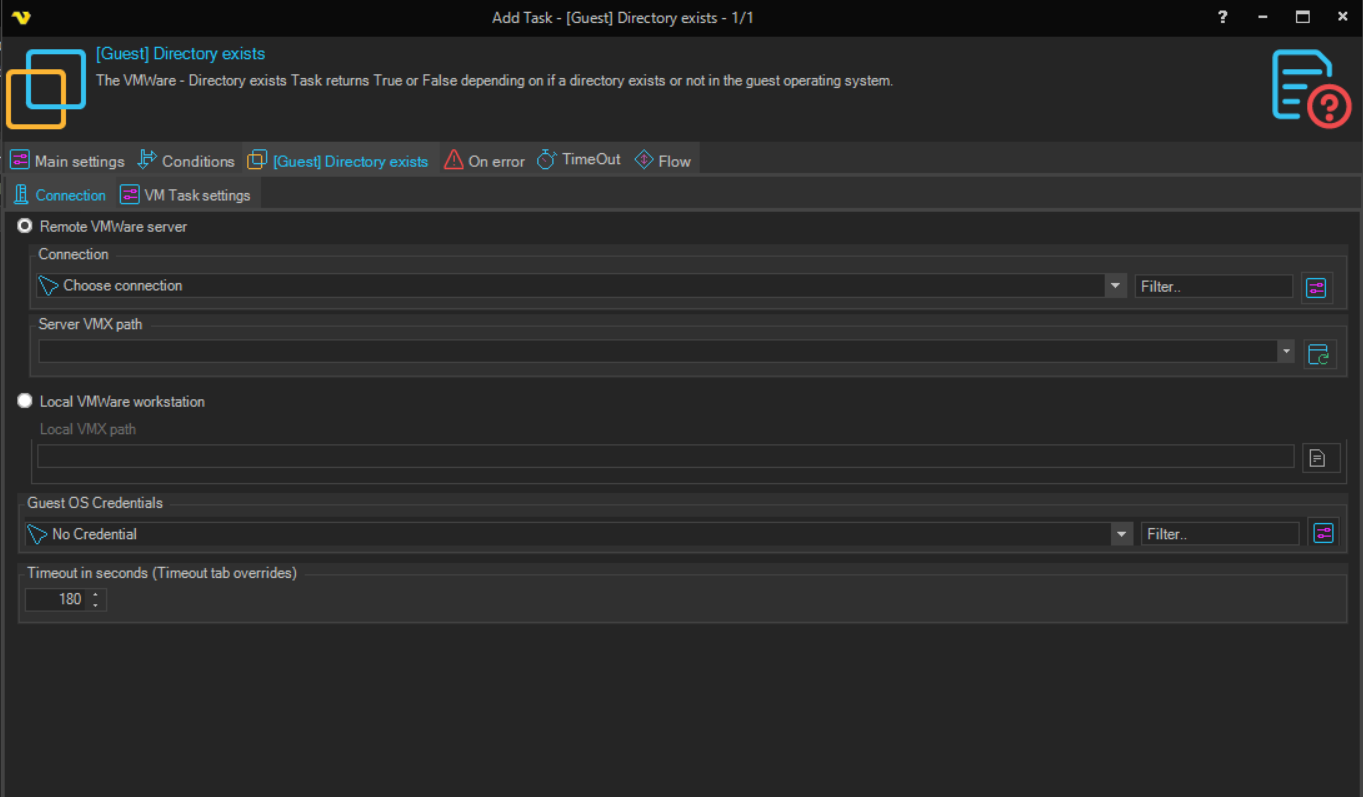The height and width of the screenshot is (797, 1363).
Task: Click the Guest OS Credentials Filter field
Action: coord(1220,534)
